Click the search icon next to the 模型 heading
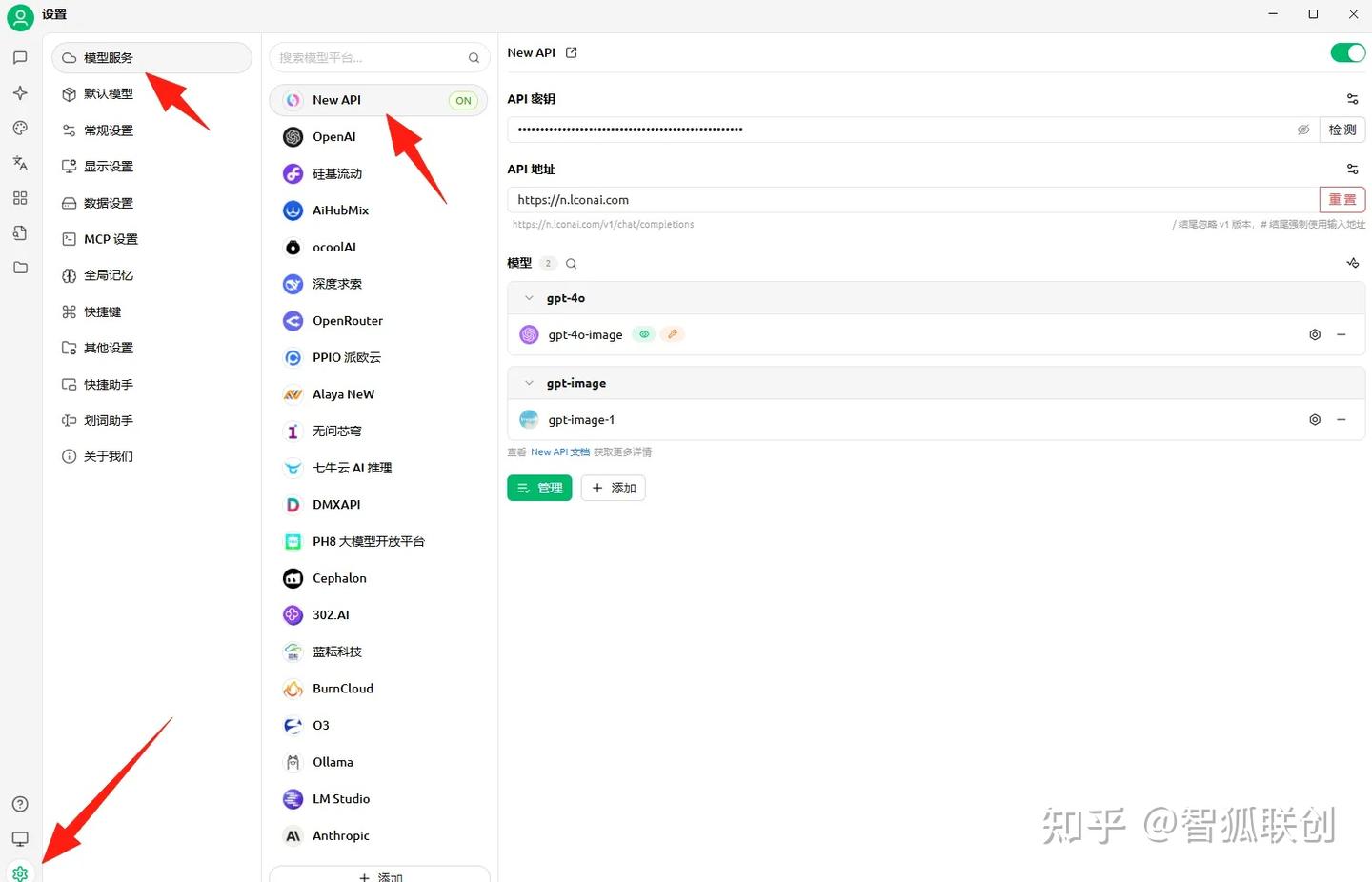Viewport: 1372px width, 882px height. [571, 263]
